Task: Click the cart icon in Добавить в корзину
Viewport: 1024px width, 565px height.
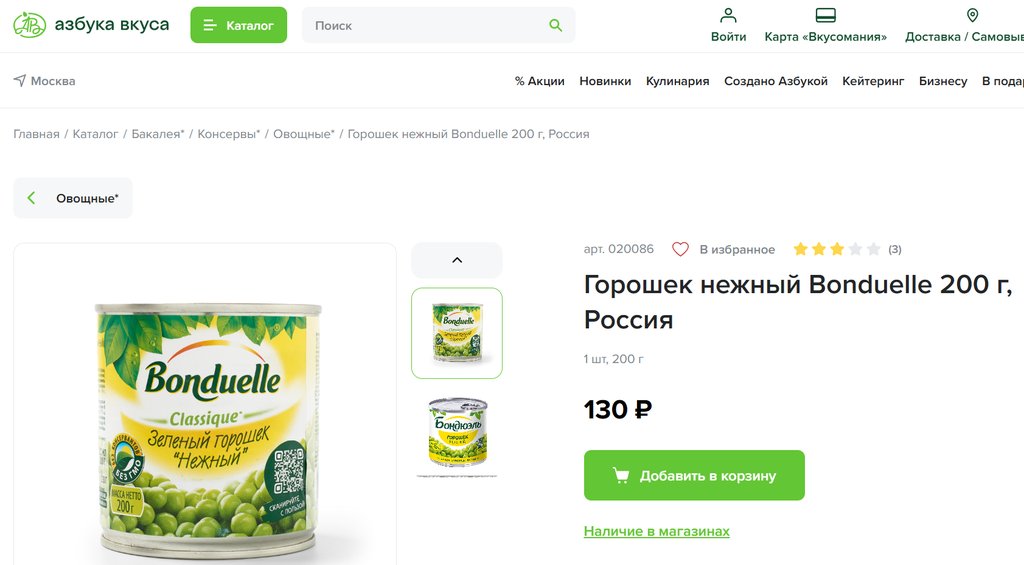Action: point(621,475)
